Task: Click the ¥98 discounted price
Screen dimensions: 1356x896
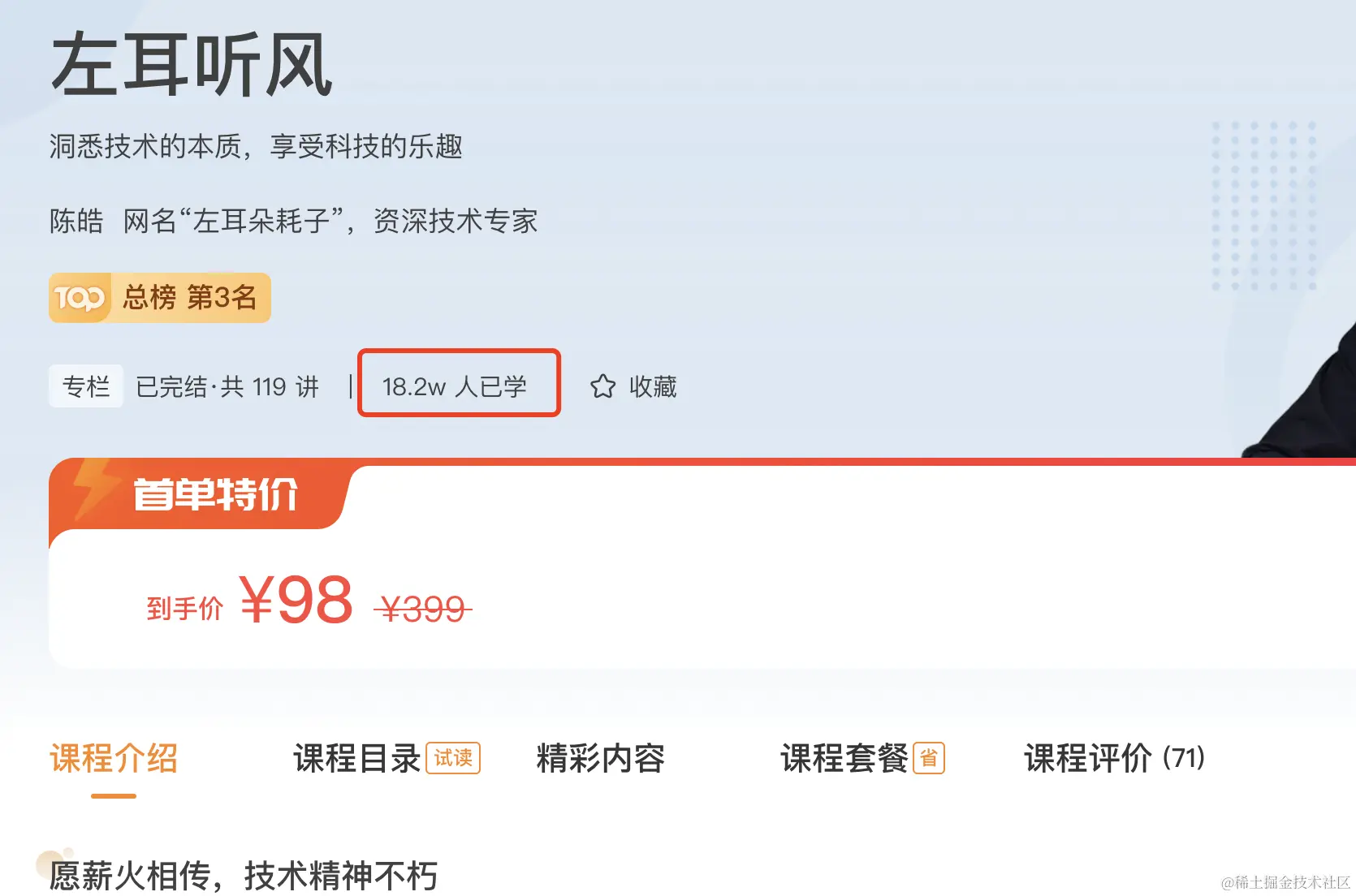Action: 296,601
